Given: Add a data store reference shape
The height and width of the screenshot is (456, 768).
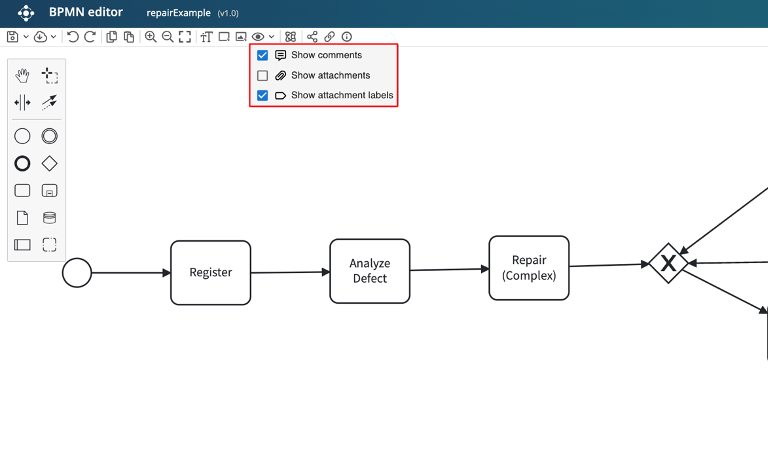Looking at the screenshot, I should tap(50, 217).
